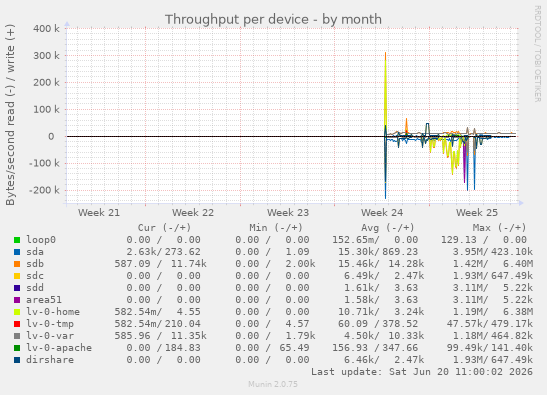Select the lv-0-var legend label

tap(50, 336)
